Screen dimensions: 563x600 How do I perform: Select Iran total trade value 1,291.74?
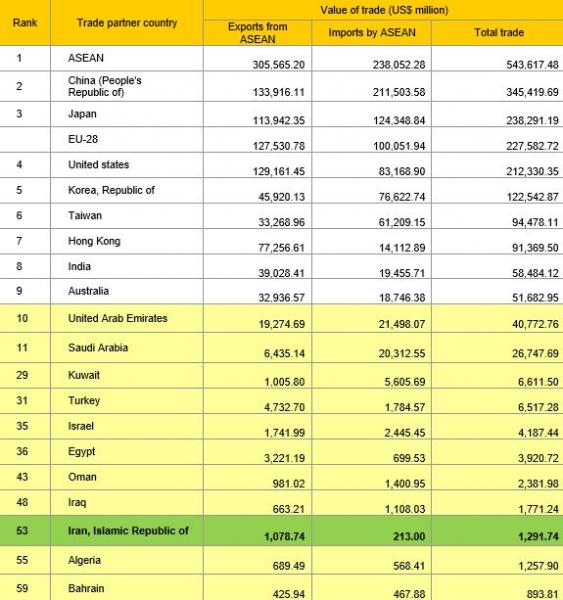(x=538, y=536)
